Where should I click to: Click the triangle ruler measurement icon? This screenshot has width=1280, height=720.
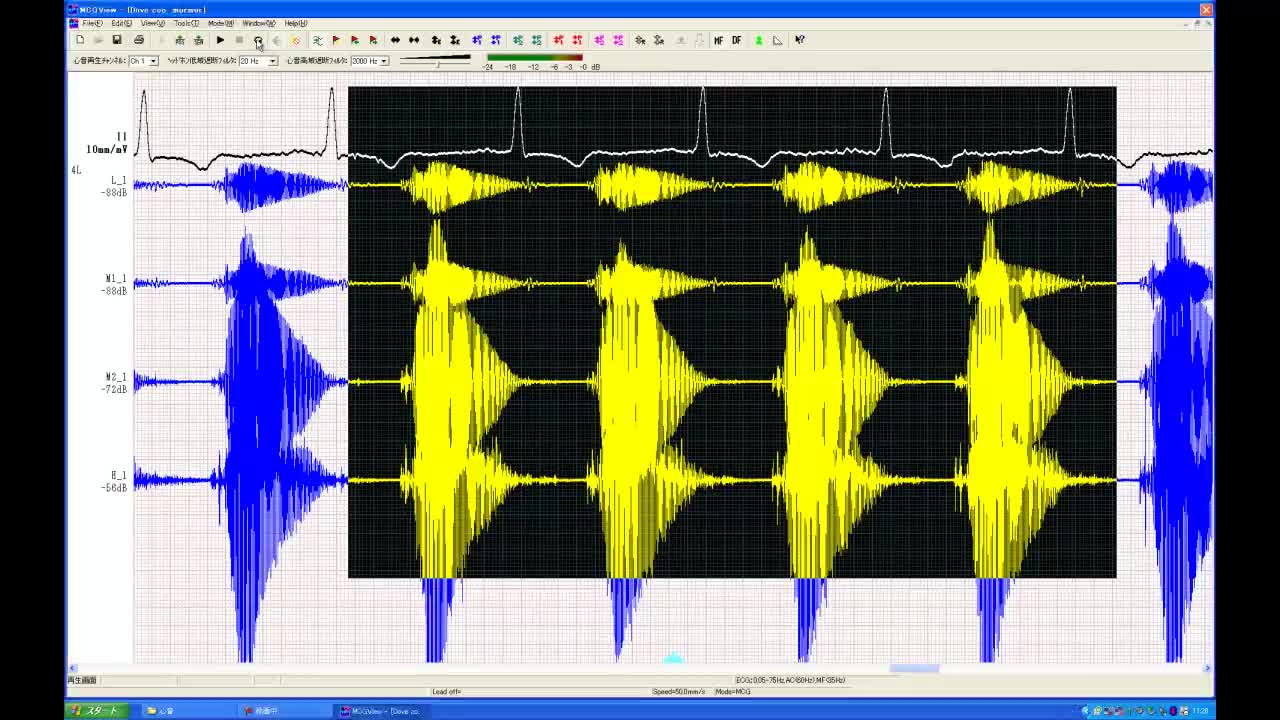(x=778, y=40)
